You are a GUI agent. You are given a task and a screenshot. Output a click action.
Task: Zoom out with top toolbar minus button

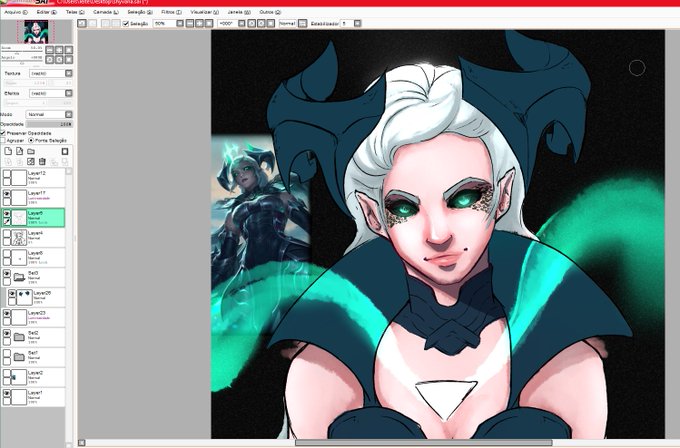point(190,23)
